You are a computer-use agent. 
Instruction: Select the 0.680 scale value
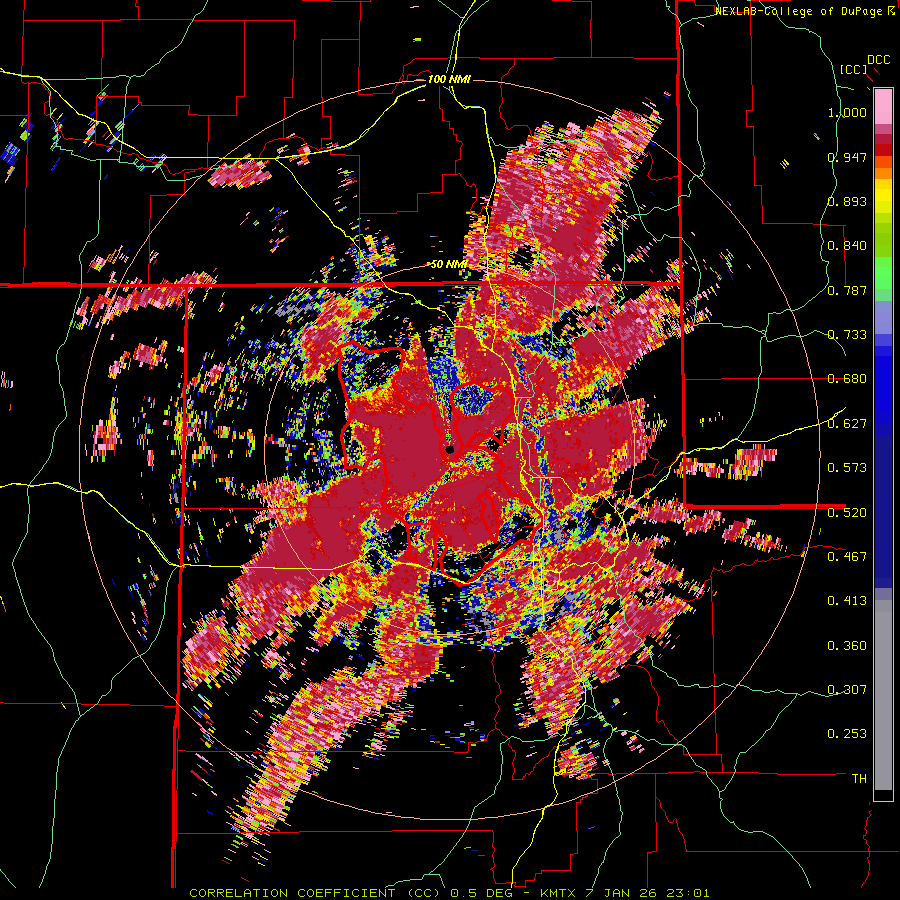click(847, 379)
